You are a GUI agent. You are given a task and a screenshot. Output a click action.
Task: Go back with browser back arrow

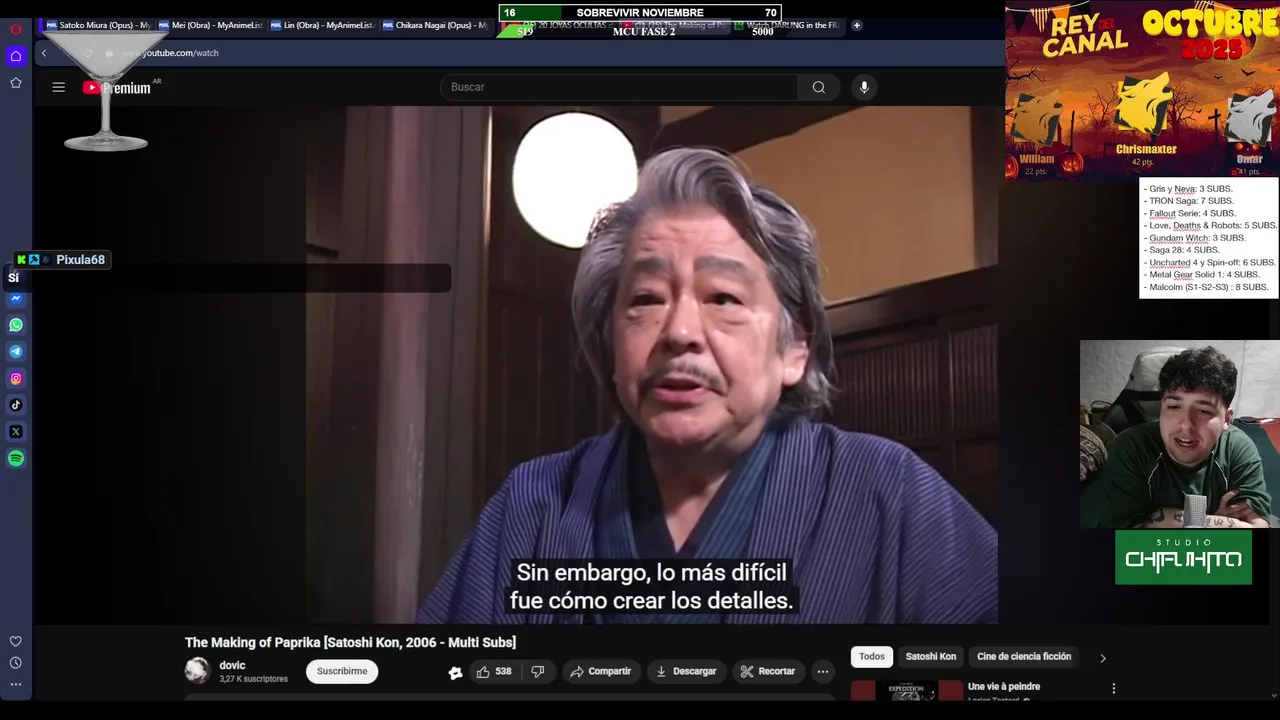pyautogui.click(x=43, y=53)
